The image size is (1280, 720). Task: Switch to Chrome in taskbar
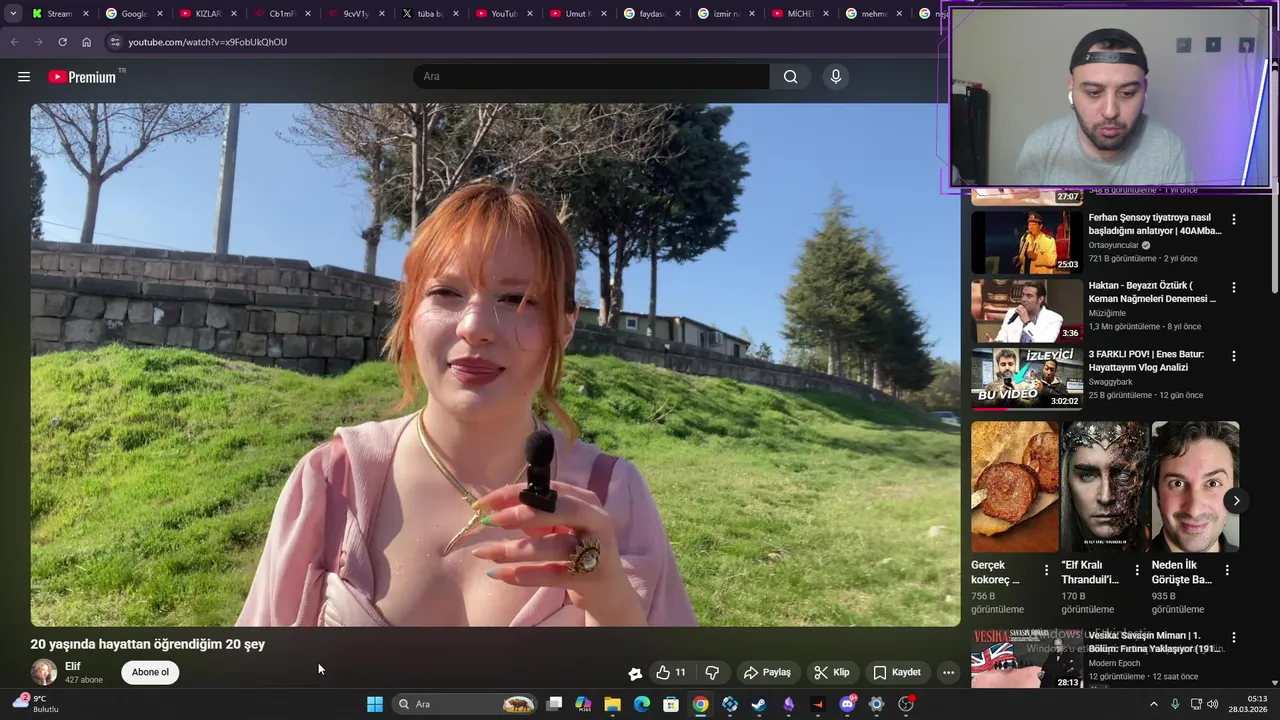pos(701,704)
